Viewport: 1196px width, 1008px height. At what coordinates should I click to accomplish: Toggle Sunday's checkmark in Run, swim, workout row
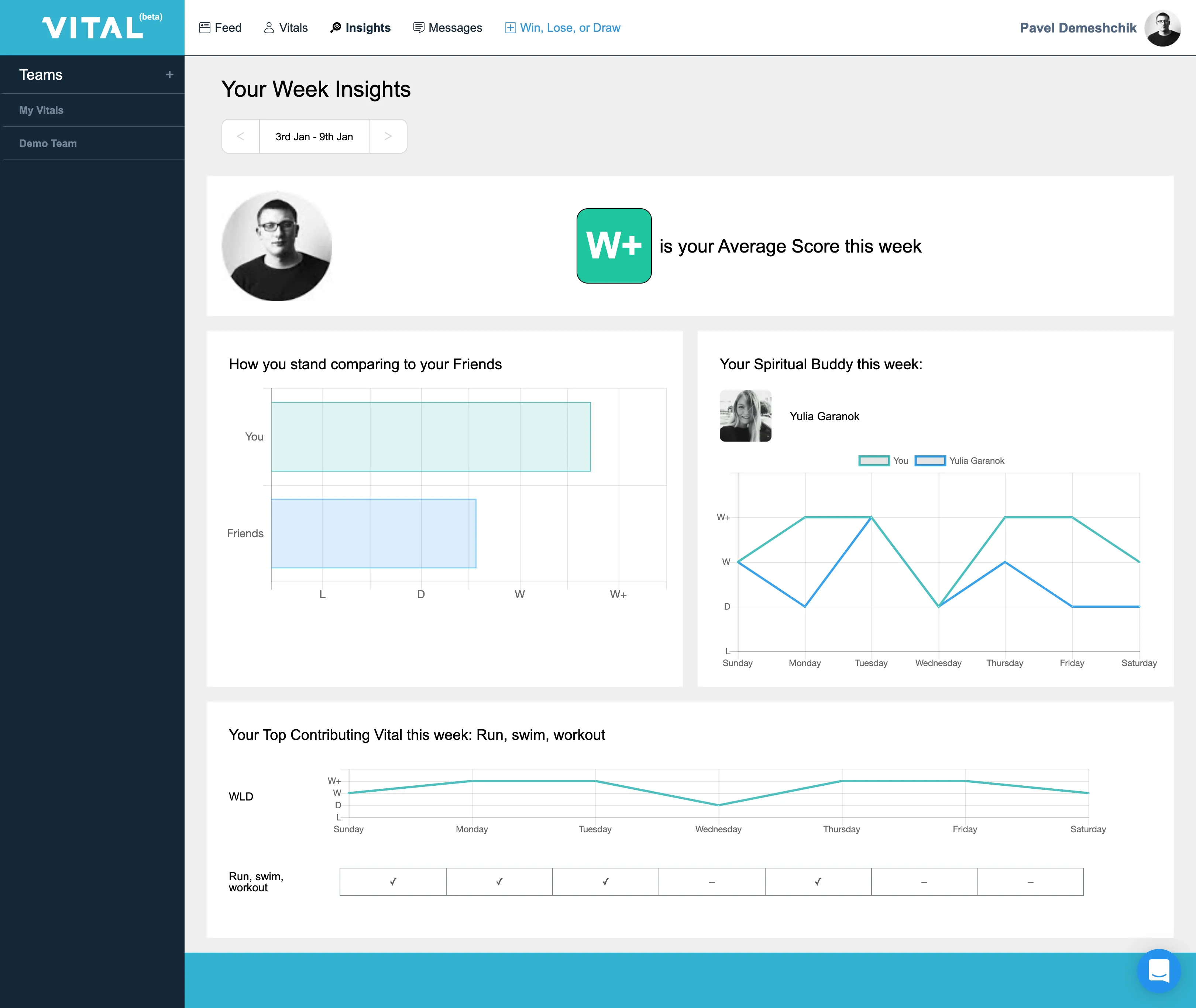(392, 882)
